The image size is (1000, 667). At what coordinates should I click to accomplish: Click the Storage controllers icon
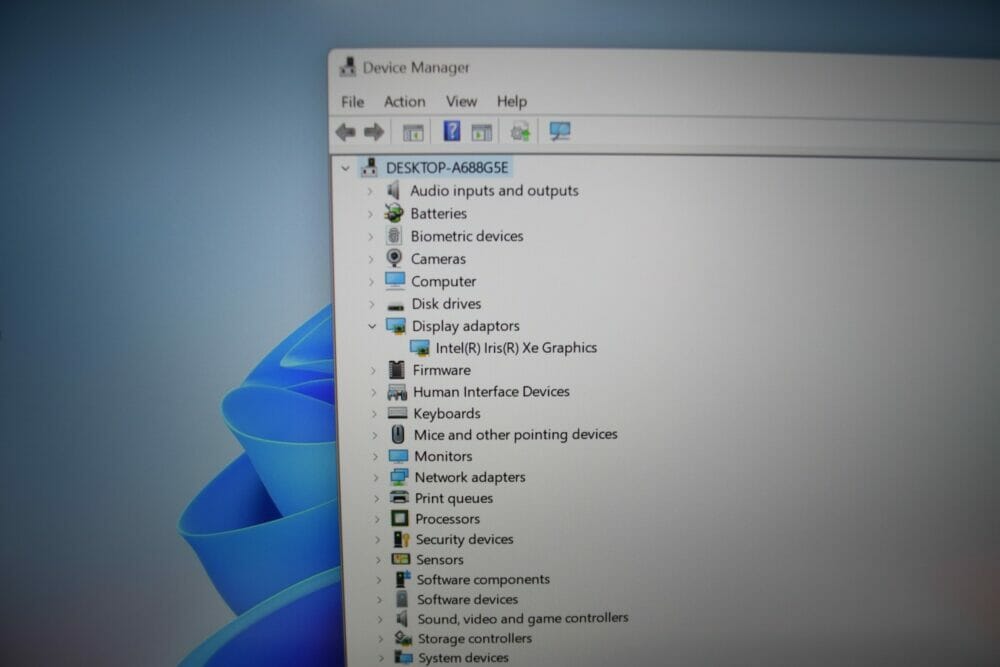pyautogui.click(x=403, y=638)
